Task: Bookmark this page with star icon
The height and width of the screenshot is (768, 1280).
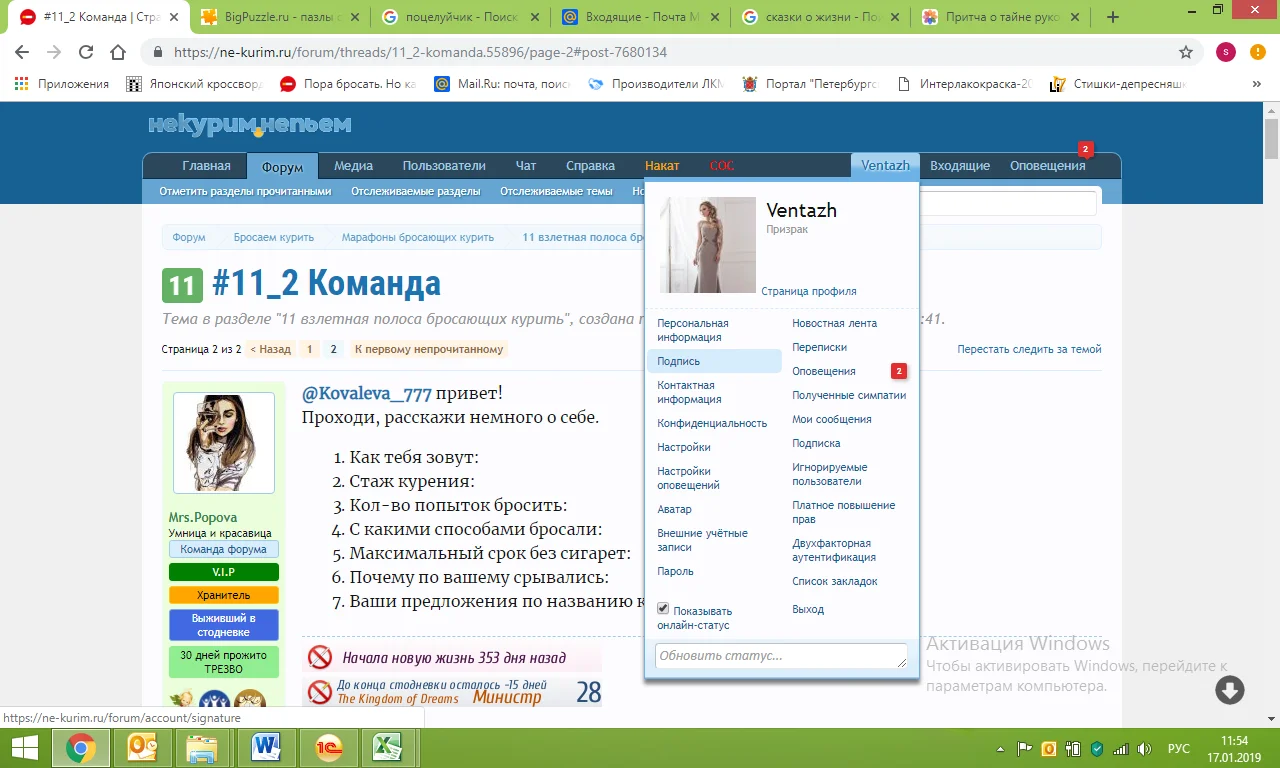Action: coord(1186,52)
